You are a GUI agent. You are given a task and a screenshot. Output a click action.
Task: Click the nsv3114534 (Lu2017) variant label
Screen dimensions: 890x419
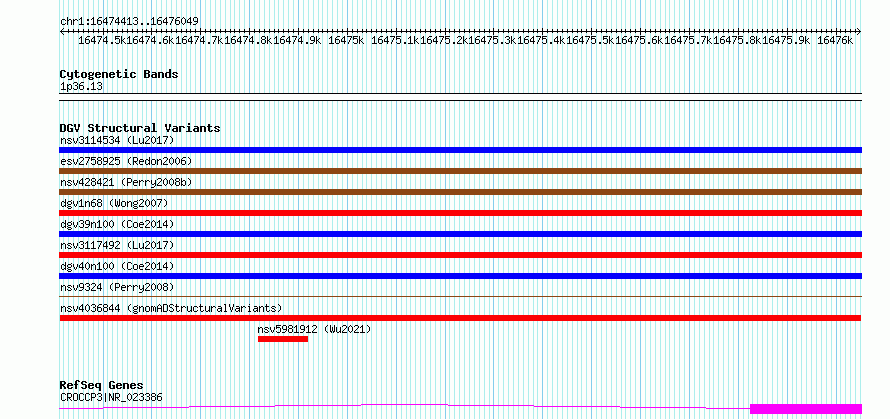117,140
